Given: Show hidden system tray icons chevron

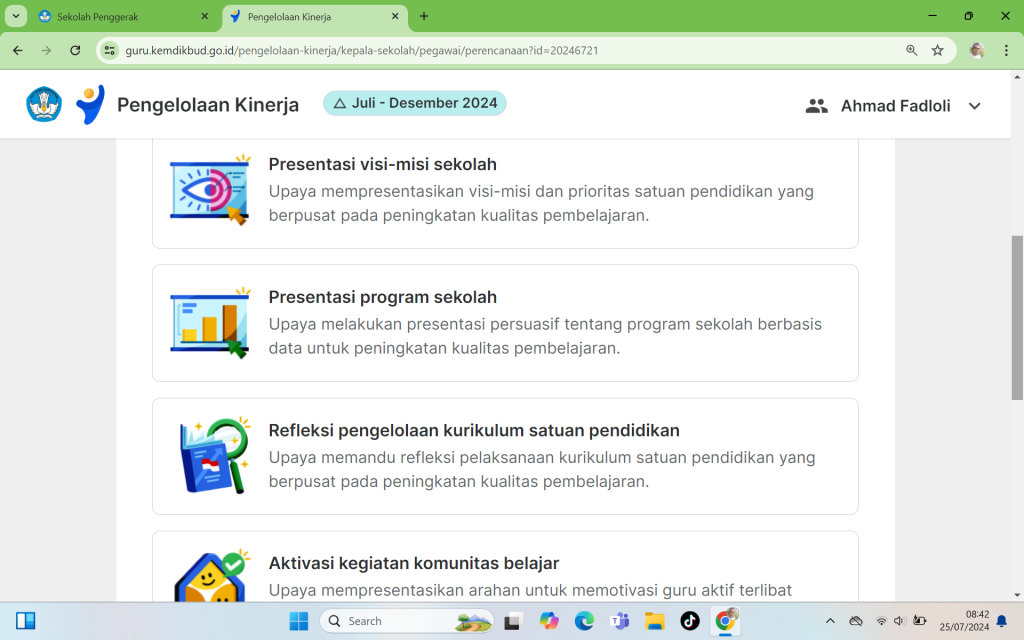Looking at the screenshot, I should pyautogui.click(x=830, y=621).
